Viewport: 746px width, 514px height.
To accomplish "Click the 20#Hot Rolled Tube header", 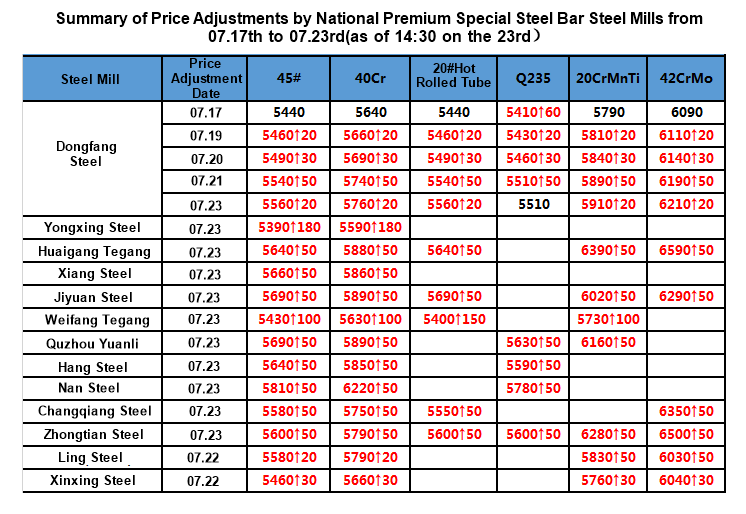I will (453, 80).
